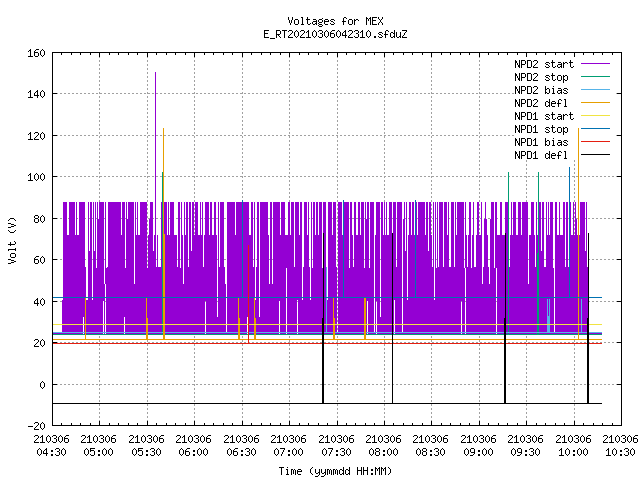Click the x-axis tick label 210306 06:00
This screenshot has height=480, width=640.
click(193, 446)
